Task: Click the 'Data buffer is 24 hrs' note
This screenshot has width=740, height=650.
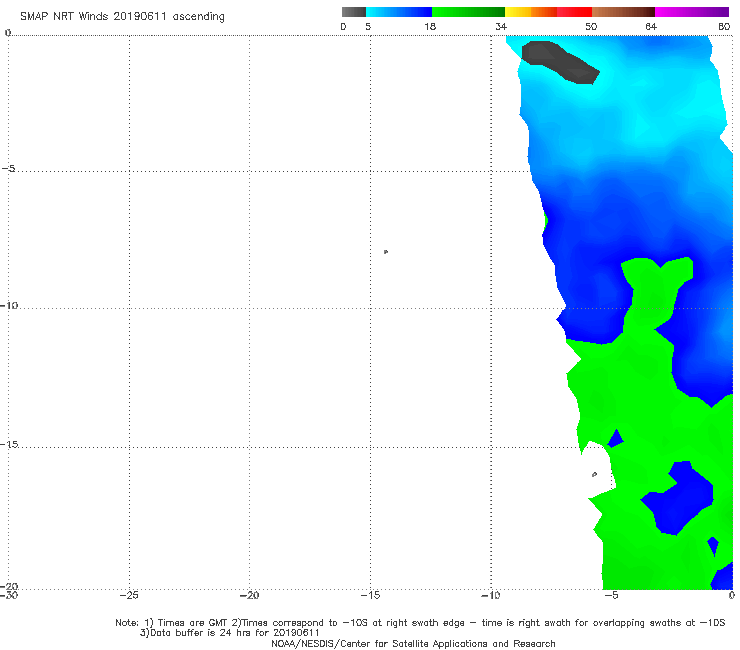Action: tap(229, 633)
